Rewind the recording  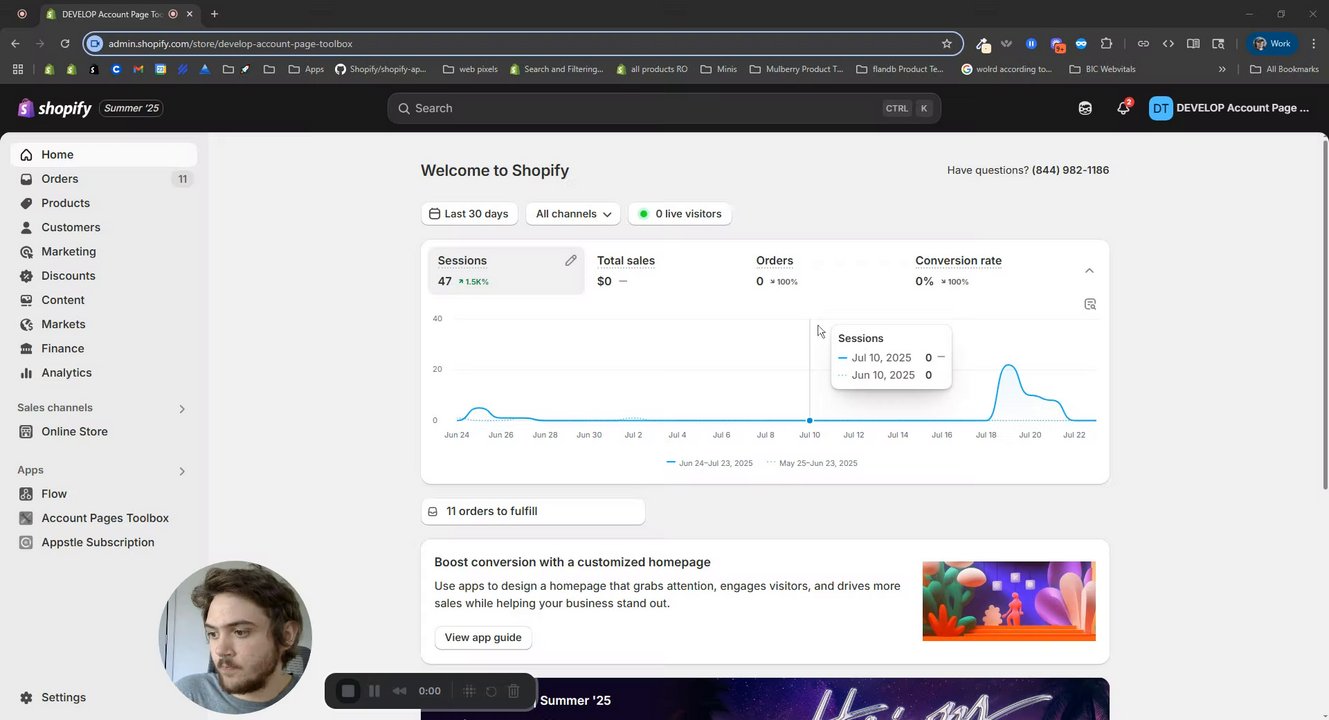399,691
